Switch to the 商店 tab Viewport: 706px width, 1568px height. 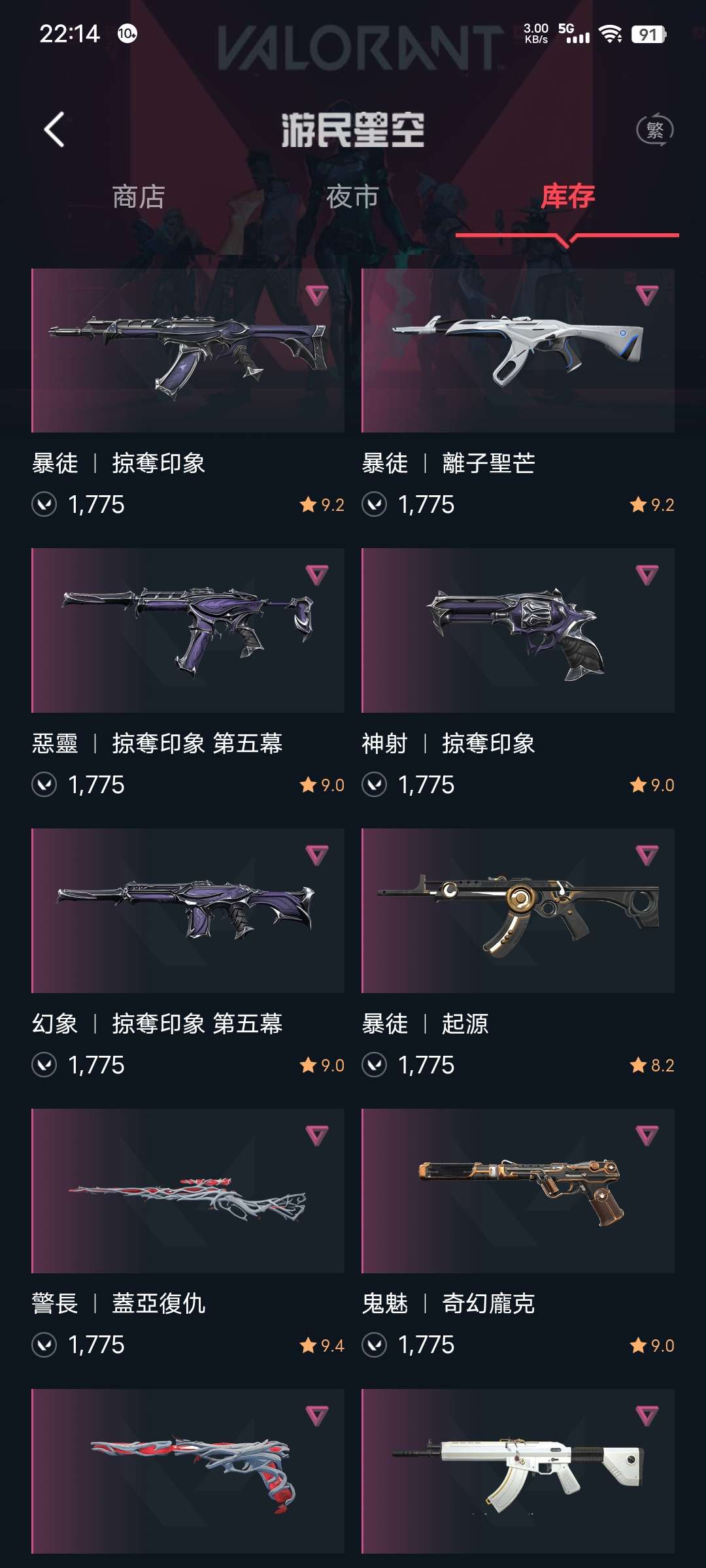pyautogui.click(x=139, y=197)
